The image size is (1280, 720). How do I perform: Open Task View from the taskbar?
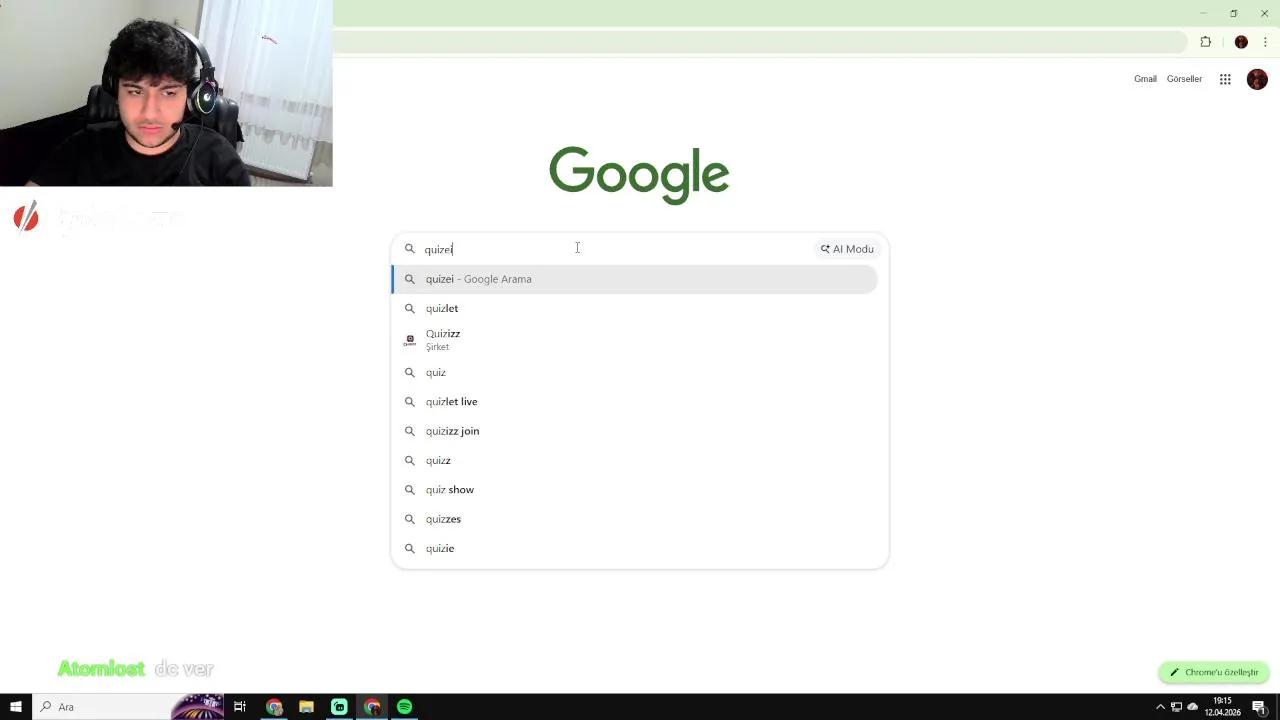(x=240, y=707)
